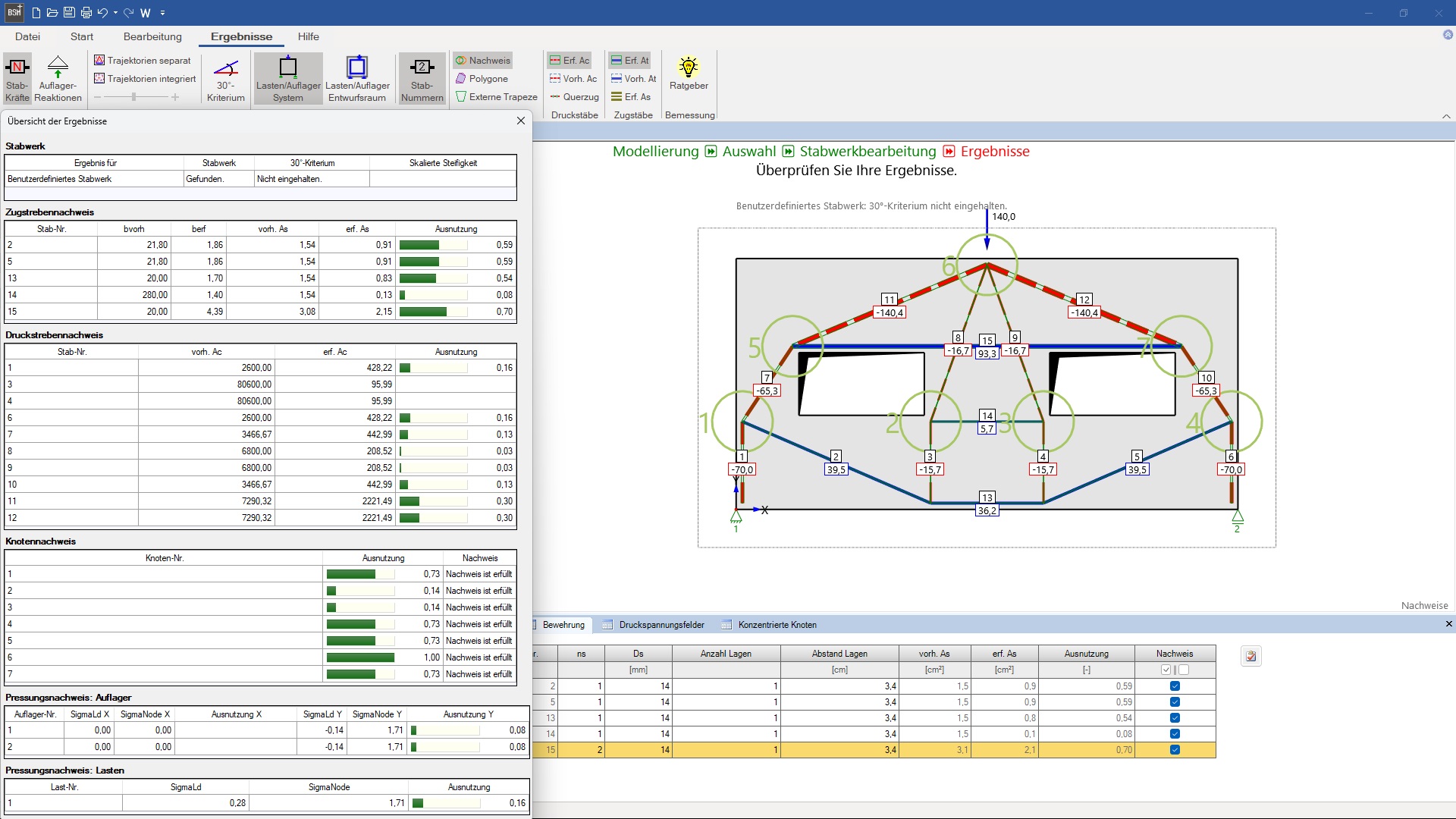Screen dimensions: 1456x819
Task: Click the 30°-Kriterium tool
Action: tap(225, 78)
